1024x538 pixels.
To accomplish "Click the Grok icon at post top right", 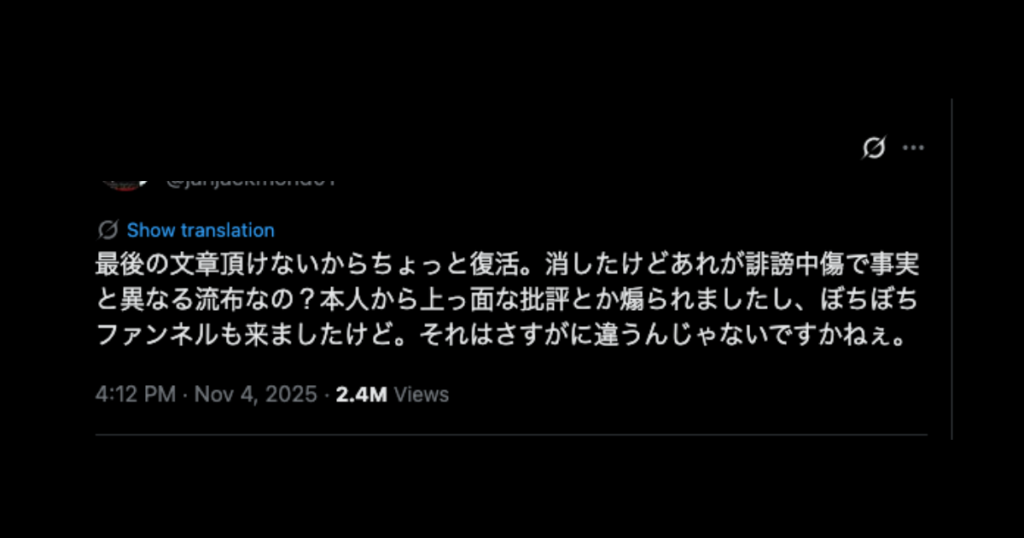I will pyautogui.click(x=874, y=148).
